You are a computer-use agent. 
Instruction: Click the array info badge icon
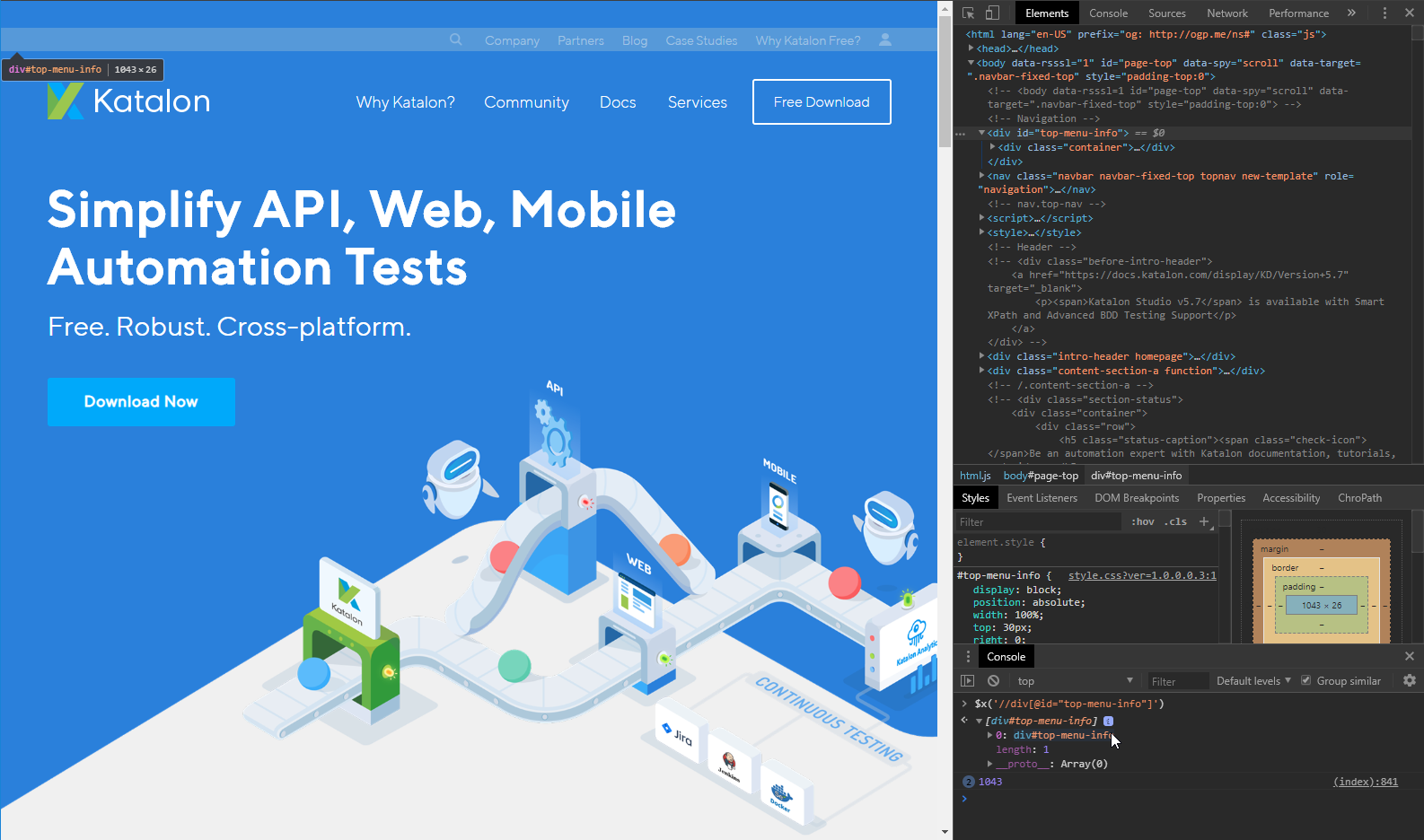click(x=1109, y=721)
